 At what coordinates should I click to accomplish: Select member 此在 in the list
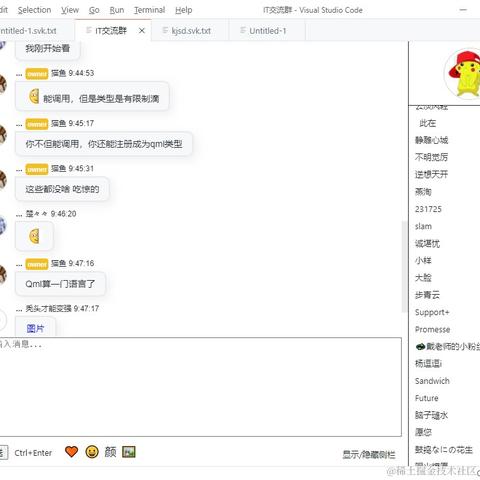pyautogui.click(x=428, y=123)
